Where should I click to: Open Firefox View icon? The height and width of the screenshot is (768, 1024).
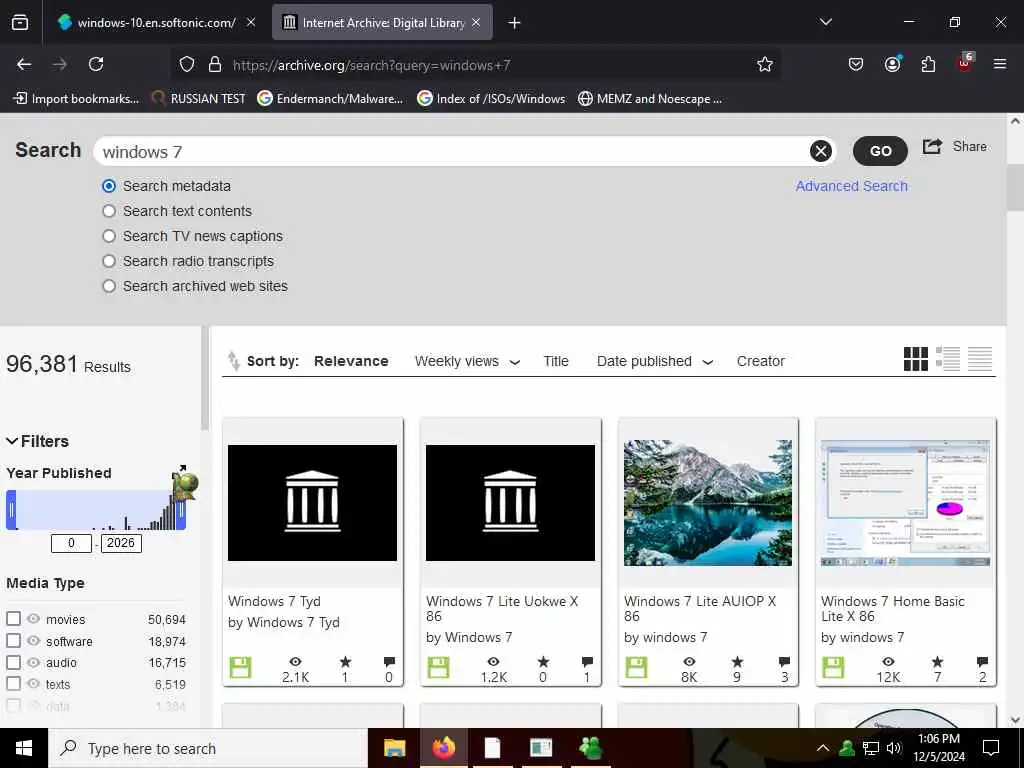(x=20, y=23)
